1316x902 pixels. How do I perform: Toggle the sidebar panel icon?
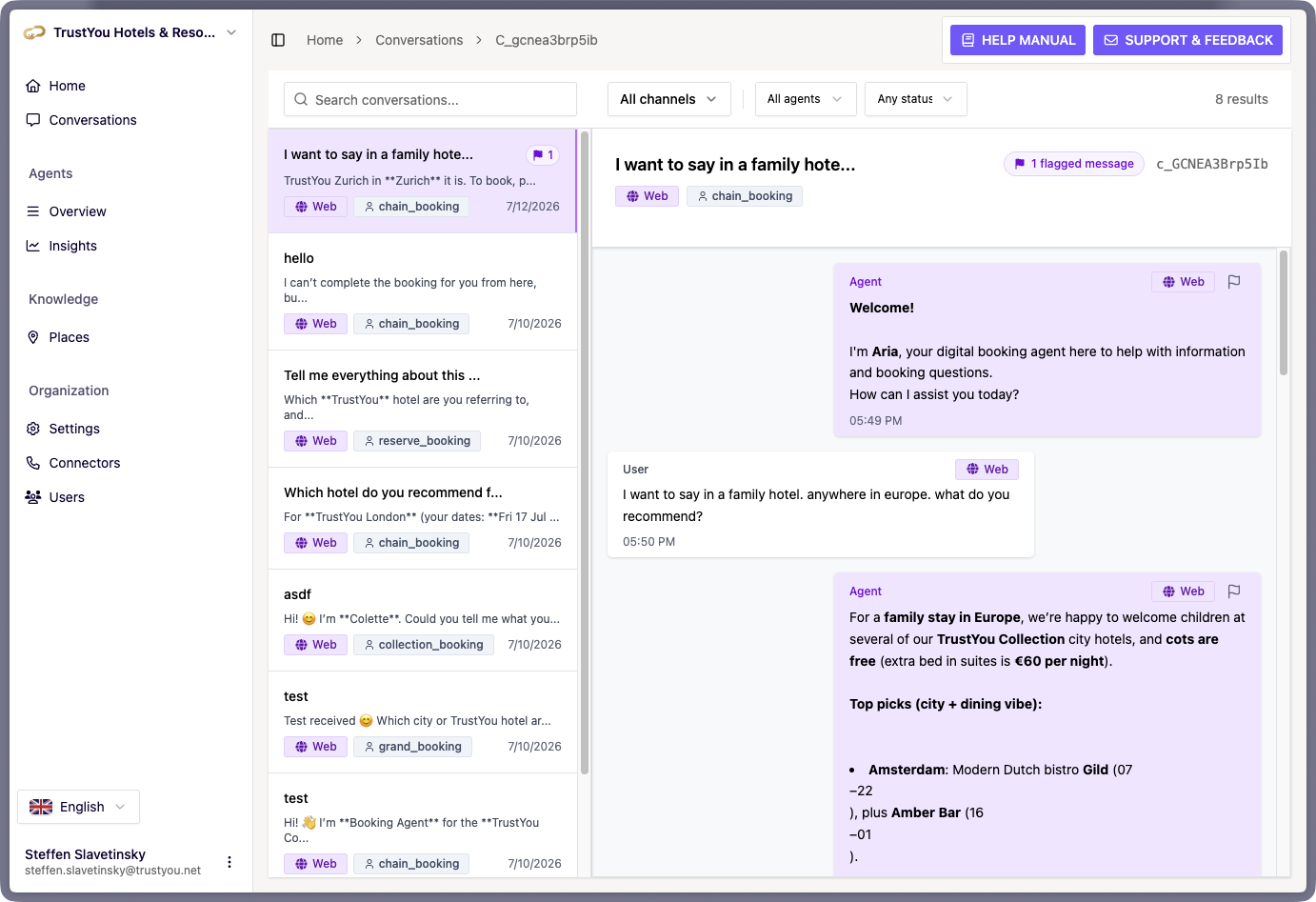pos(278,40)
